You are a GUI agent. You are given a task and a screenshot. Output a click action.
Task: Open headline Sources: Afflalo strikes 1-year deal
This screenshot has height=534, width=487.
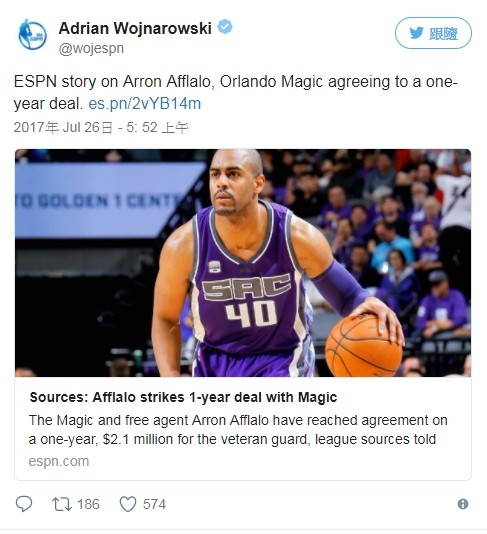[183, 397]
